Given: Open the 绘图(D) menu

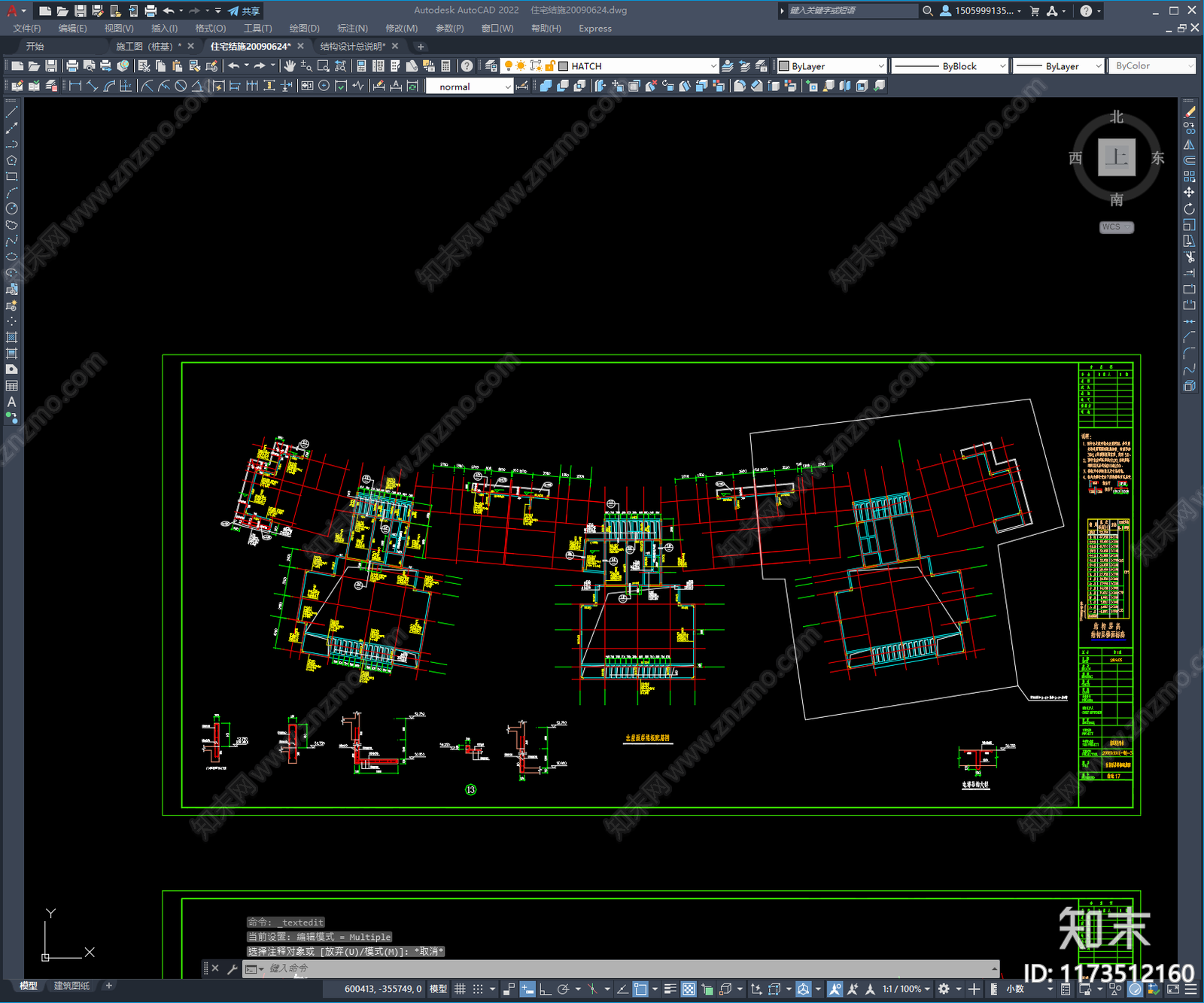Looking at the screenshot, I should [x=304, y=29].
